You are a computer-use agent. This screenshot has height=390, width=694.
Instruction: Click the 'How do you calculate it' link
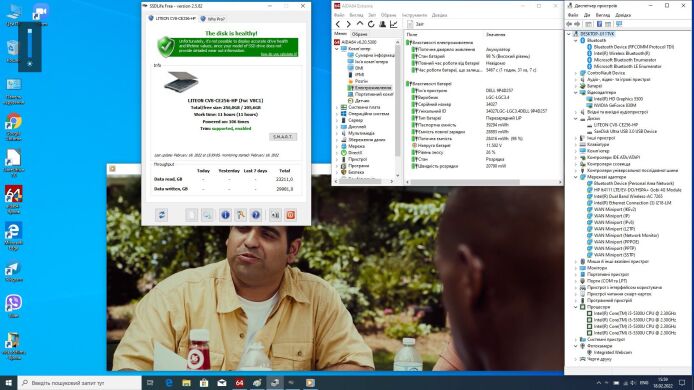coord(278,54)
